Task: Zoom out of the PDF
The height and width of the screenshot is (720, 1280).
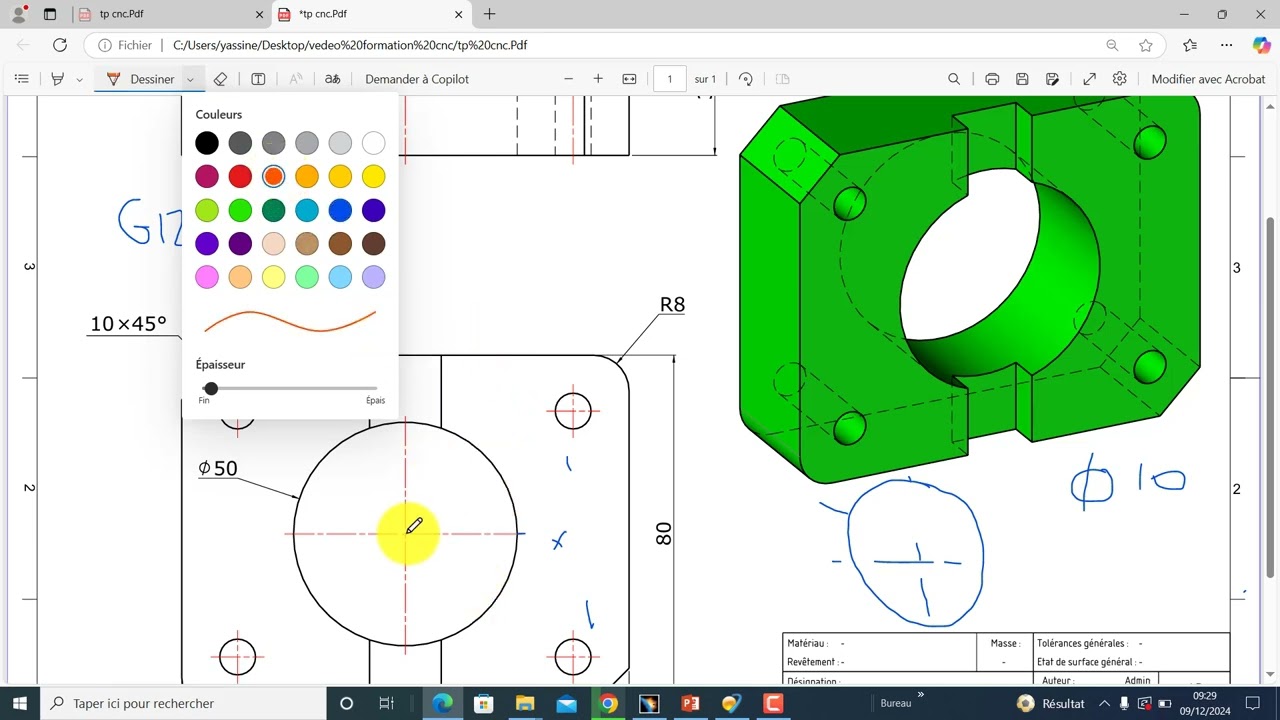Action: [569, 79]
